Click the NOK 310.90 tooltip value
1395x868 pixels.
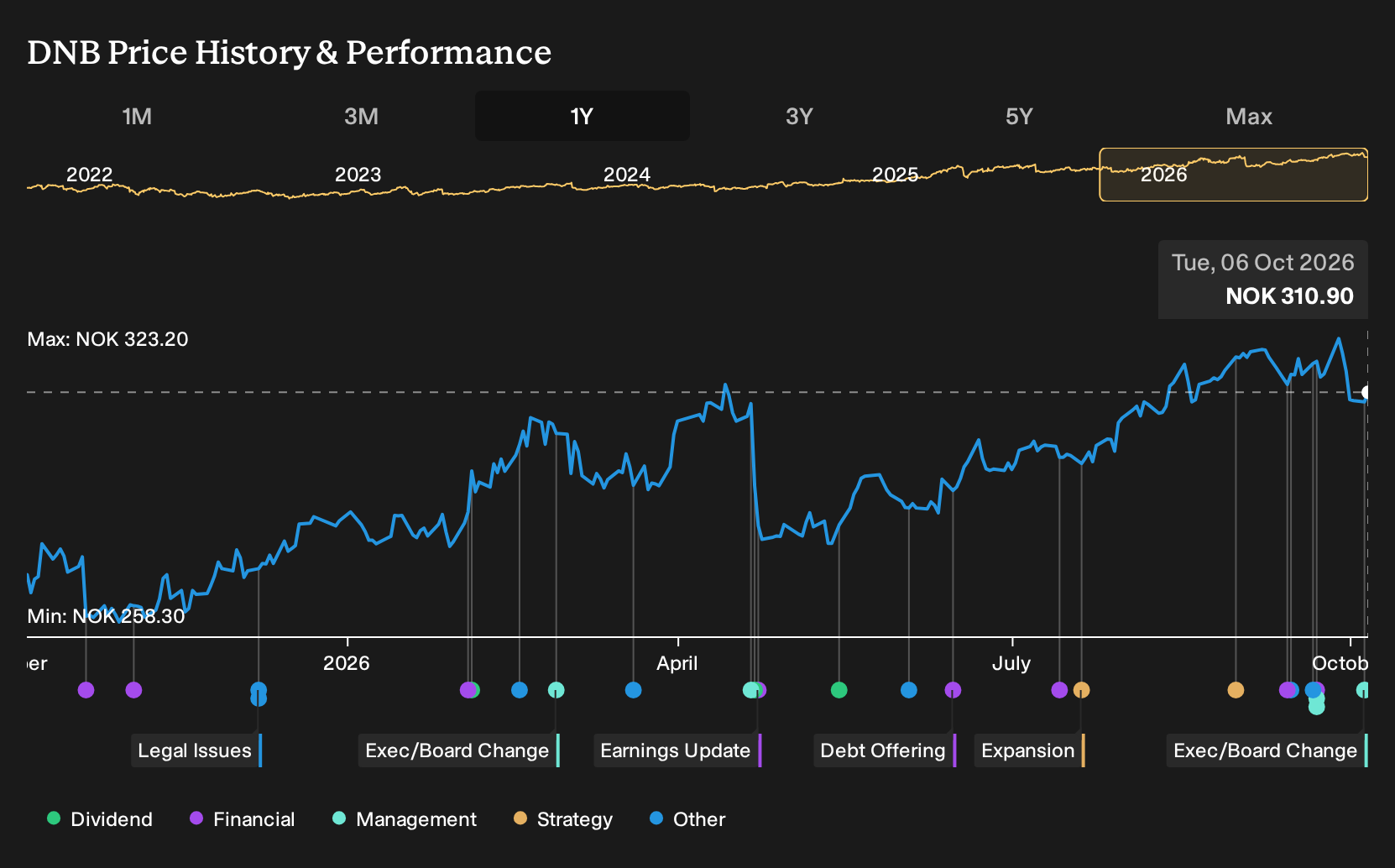coord(1289,296)
